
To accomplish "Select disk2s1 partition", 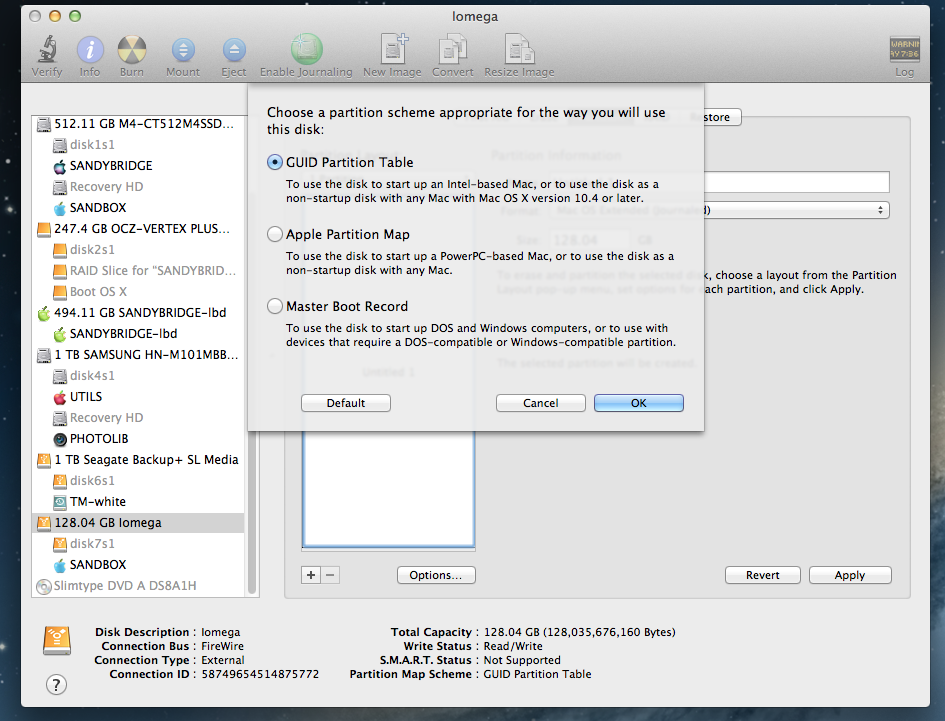I will pos(138,250).
